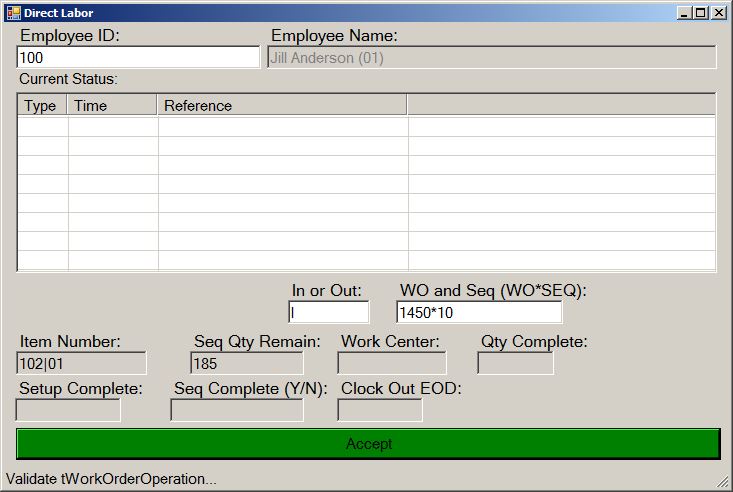The height and width of the screenshot is (492, 733).
Task: Click the Clock Out EOD field
Action: tap(379, 410)
